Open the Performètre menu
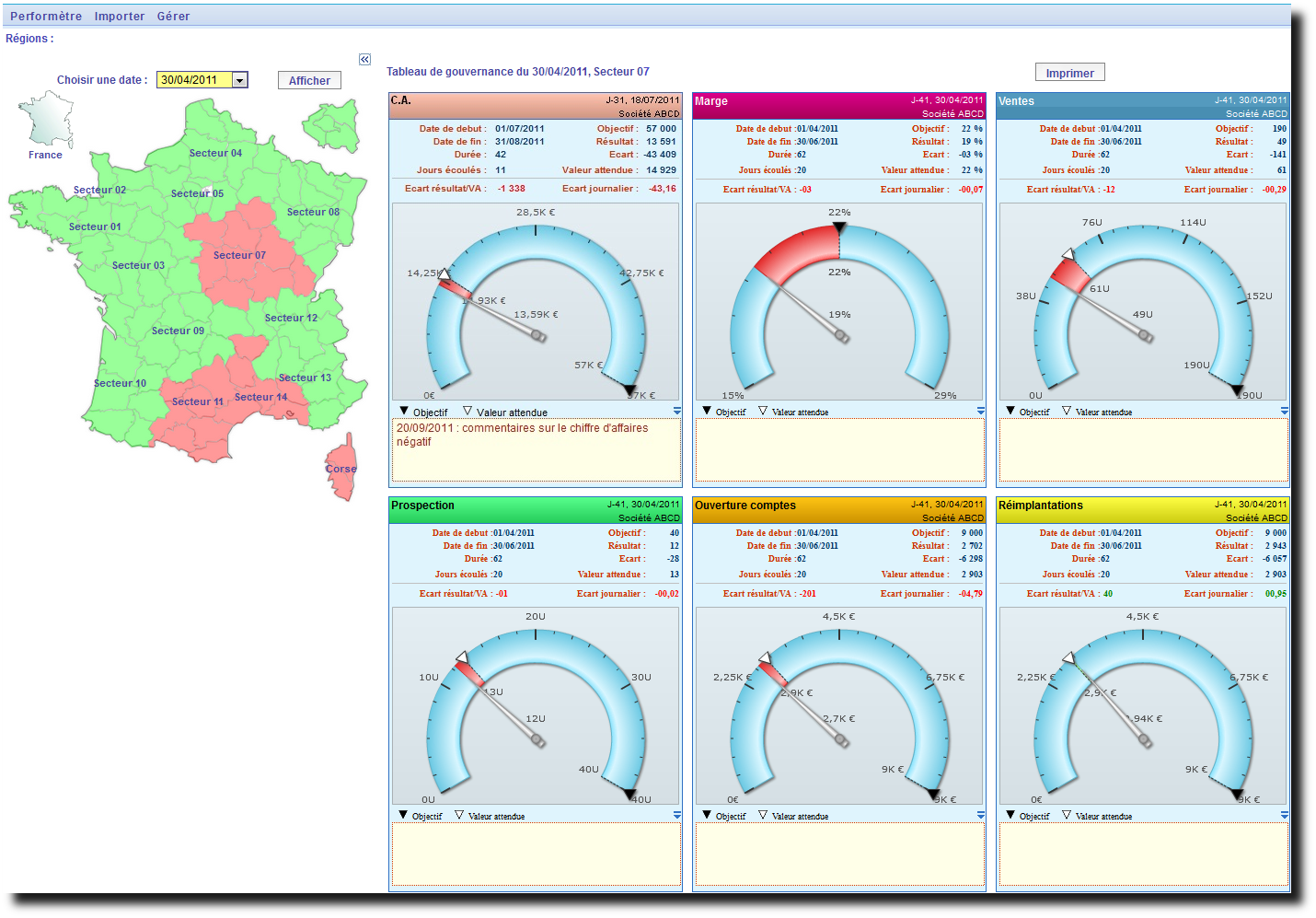This screenshot has height=918, width=1316. tap(46, 17)
